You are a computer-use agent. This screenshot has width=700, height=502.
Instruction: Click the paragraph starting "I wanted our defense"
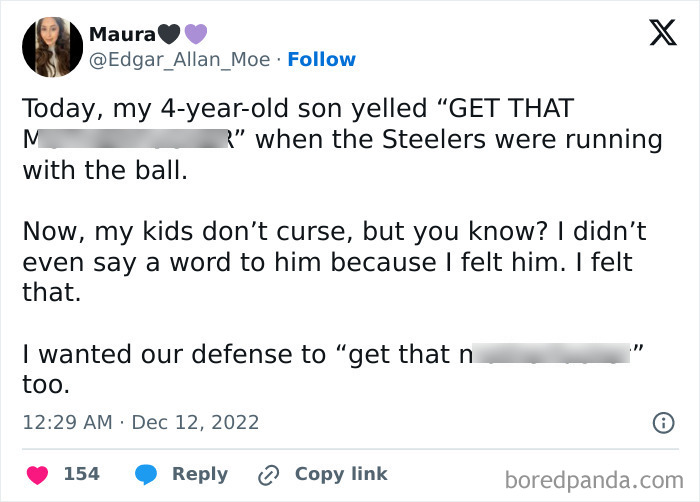pos(330,366)
